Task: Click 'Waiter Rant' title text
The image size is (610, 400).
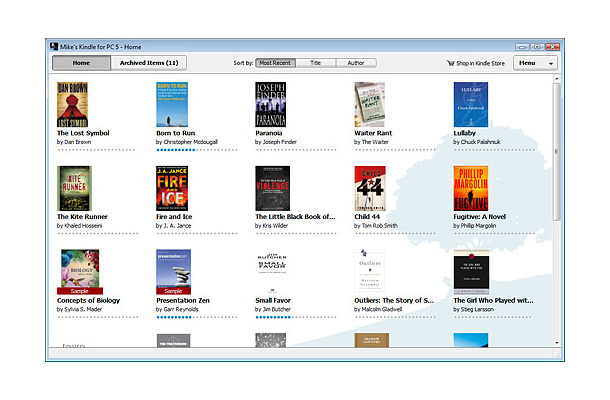Action: (x=373, y=133)
